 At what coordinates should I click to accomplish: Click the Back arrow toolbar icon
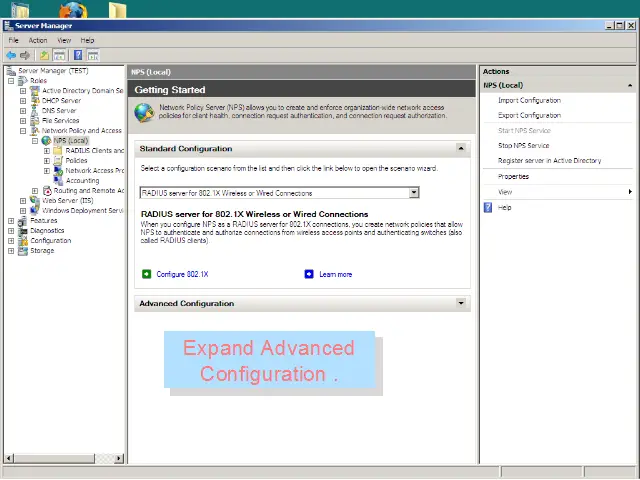coord(11,55)
